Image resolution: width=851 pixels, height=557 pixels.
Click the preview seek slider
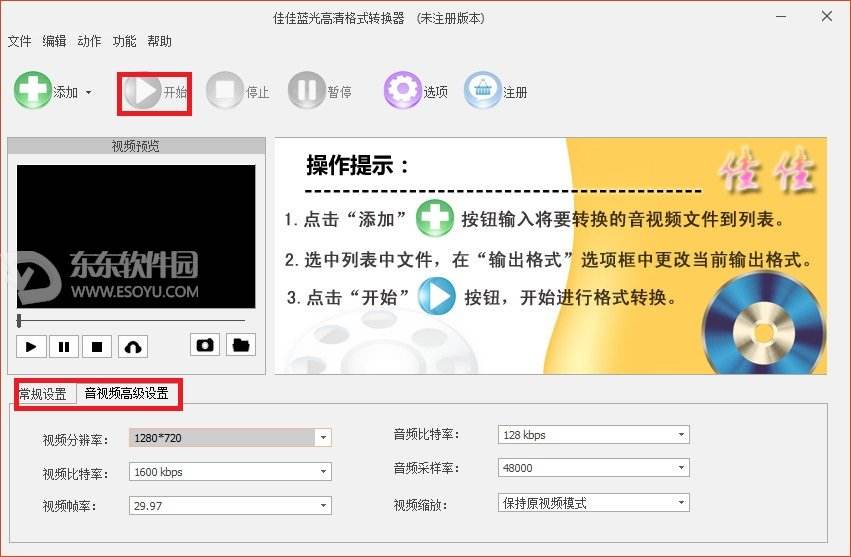click(x=131, y=321)
